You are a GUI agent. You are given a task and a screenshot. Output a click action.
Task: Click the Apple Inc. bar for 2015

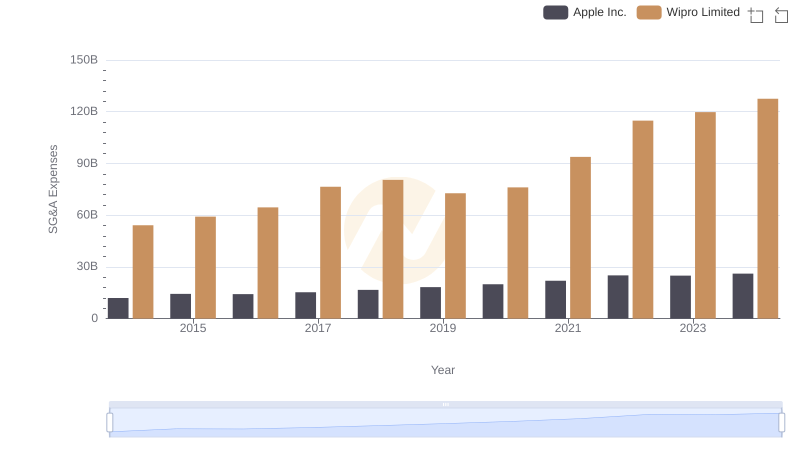(181, 306)
